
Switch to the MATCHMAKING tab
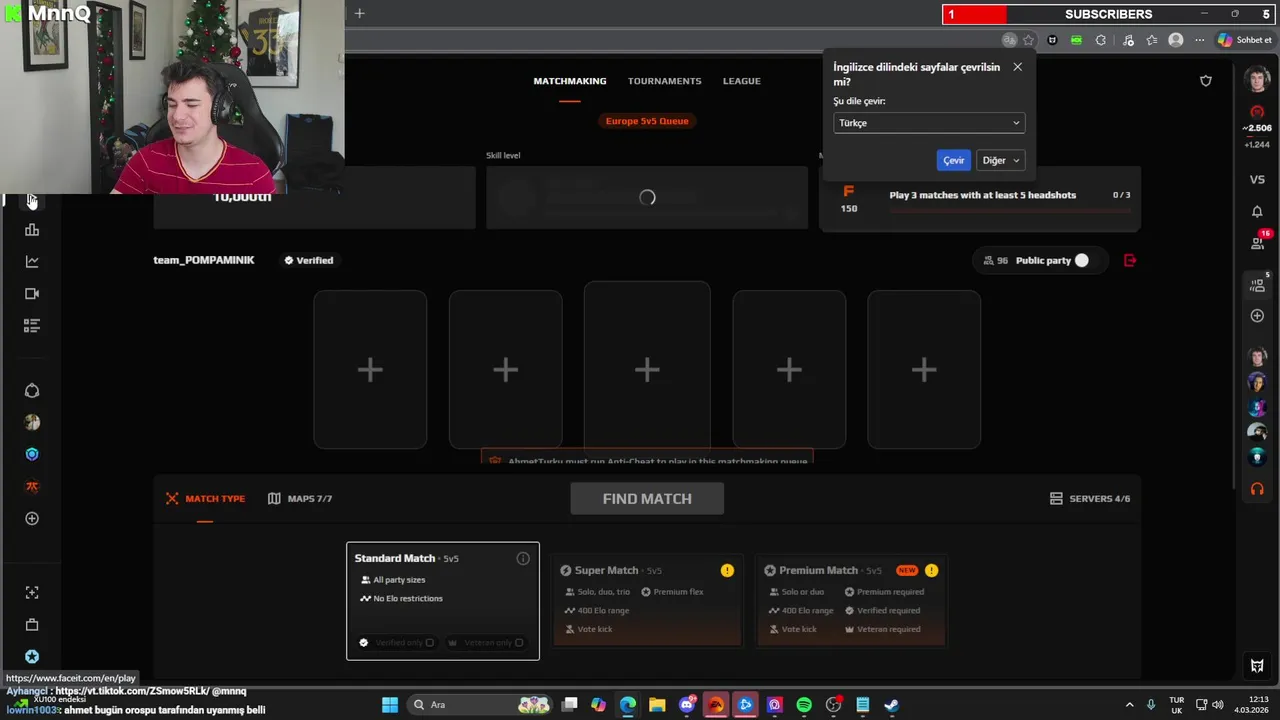(x=570, y=81)
